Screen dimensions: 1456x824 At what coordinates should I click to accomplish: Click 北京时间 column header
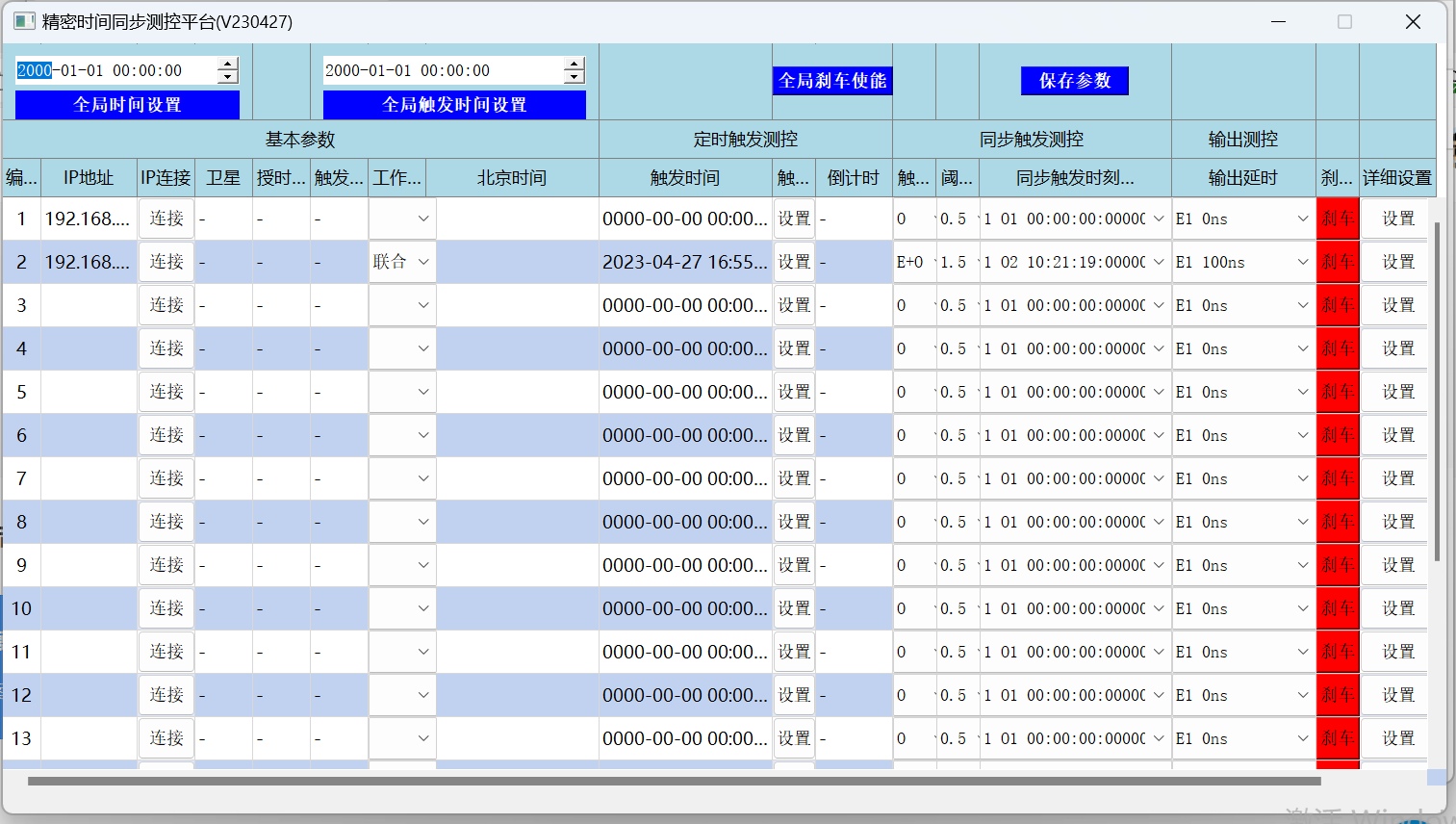coord(512,178)
